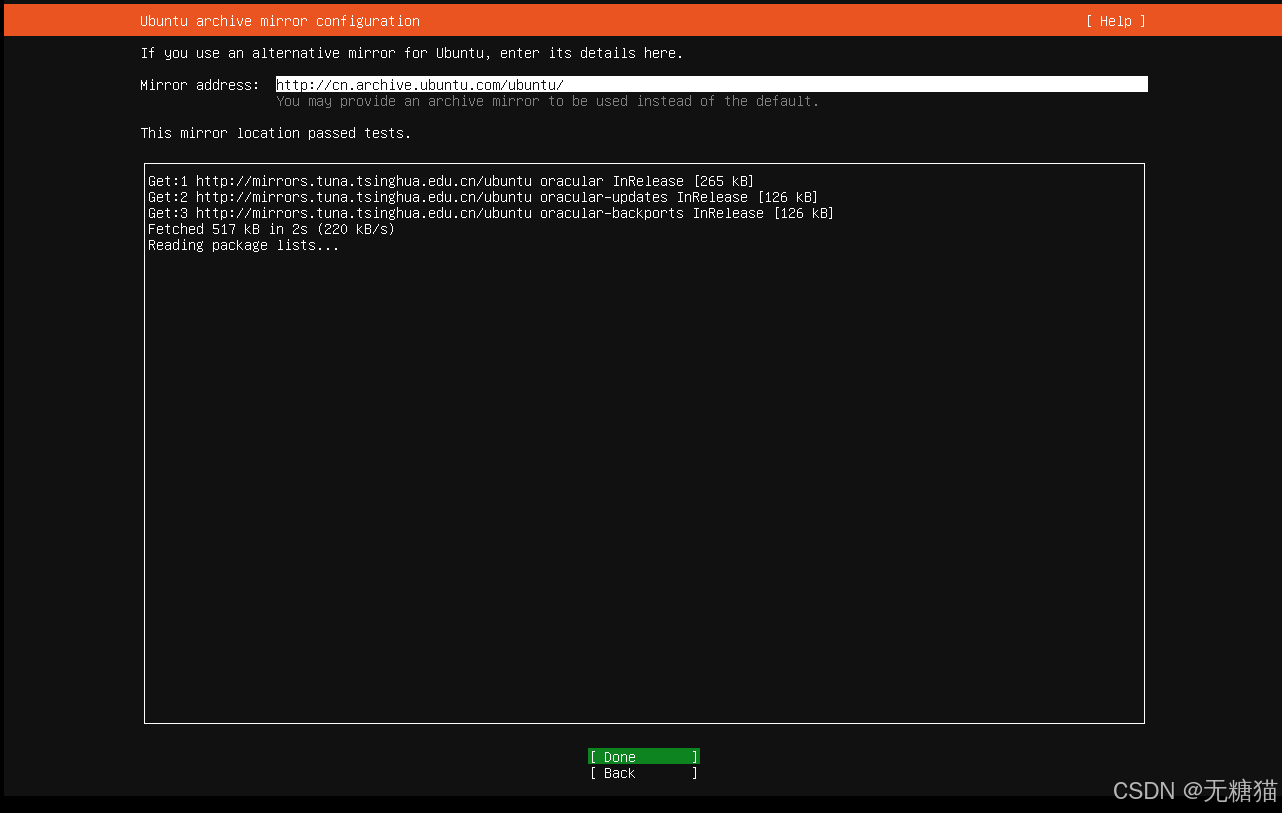Select the 'Get:2' oracular-updates log line
Screen dimensions: 1282x813
coord(482,197)
